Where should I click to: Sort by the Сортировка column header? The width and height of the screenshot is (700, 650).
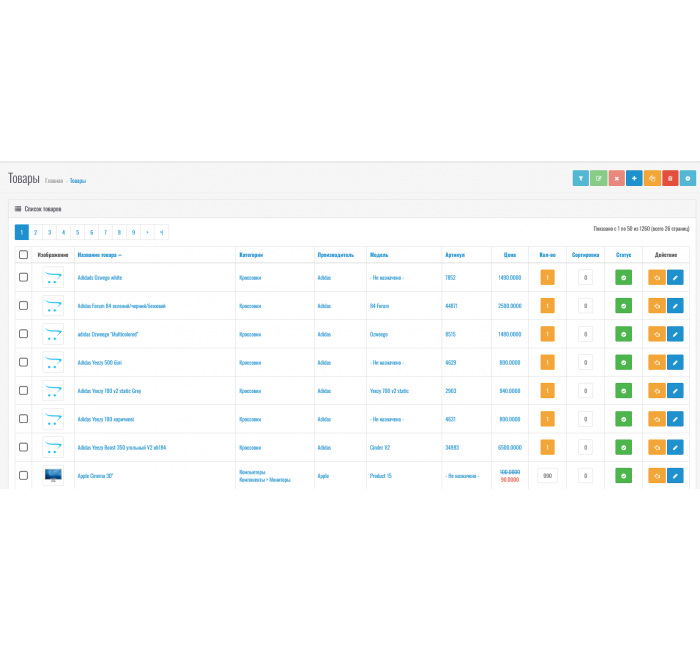585,255
